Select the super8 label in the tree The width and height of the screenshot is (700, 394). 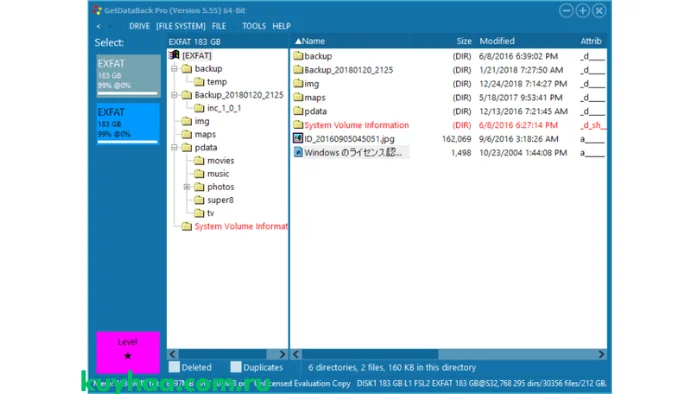click(x=220, y=200)
